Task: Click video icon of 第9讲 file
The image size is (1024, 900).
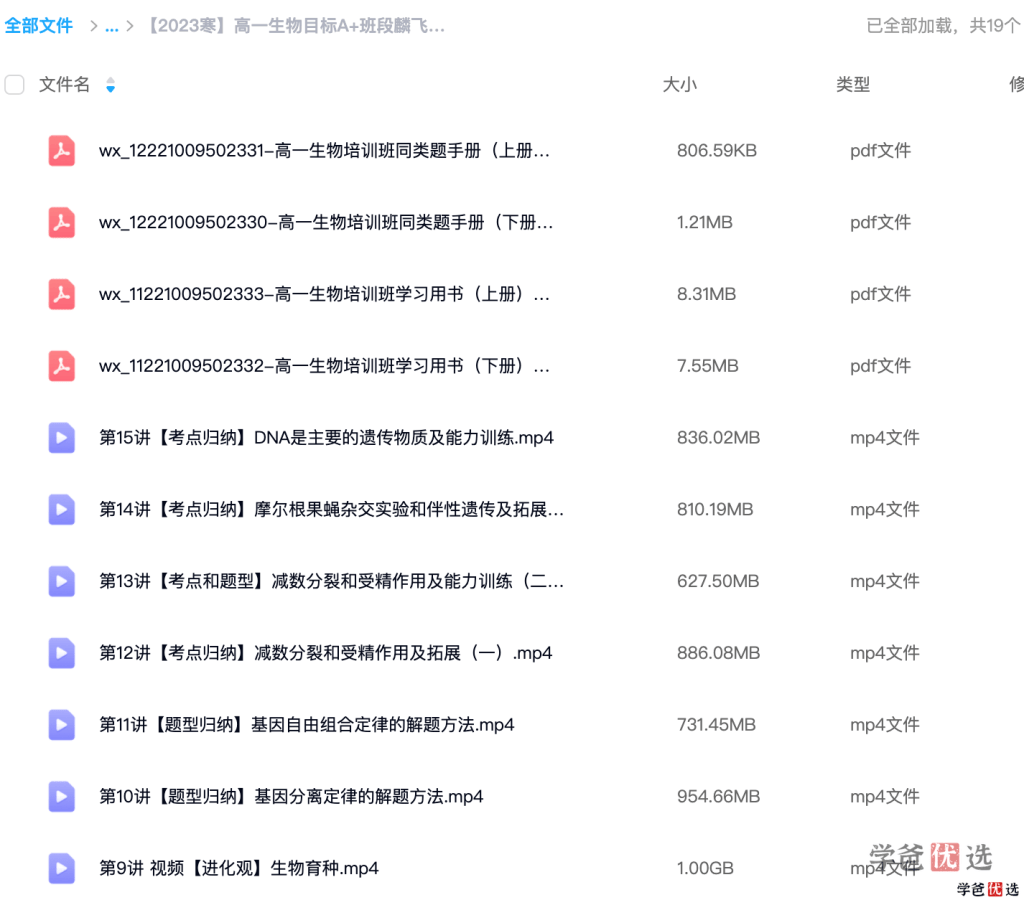Action: click(61, 869)
